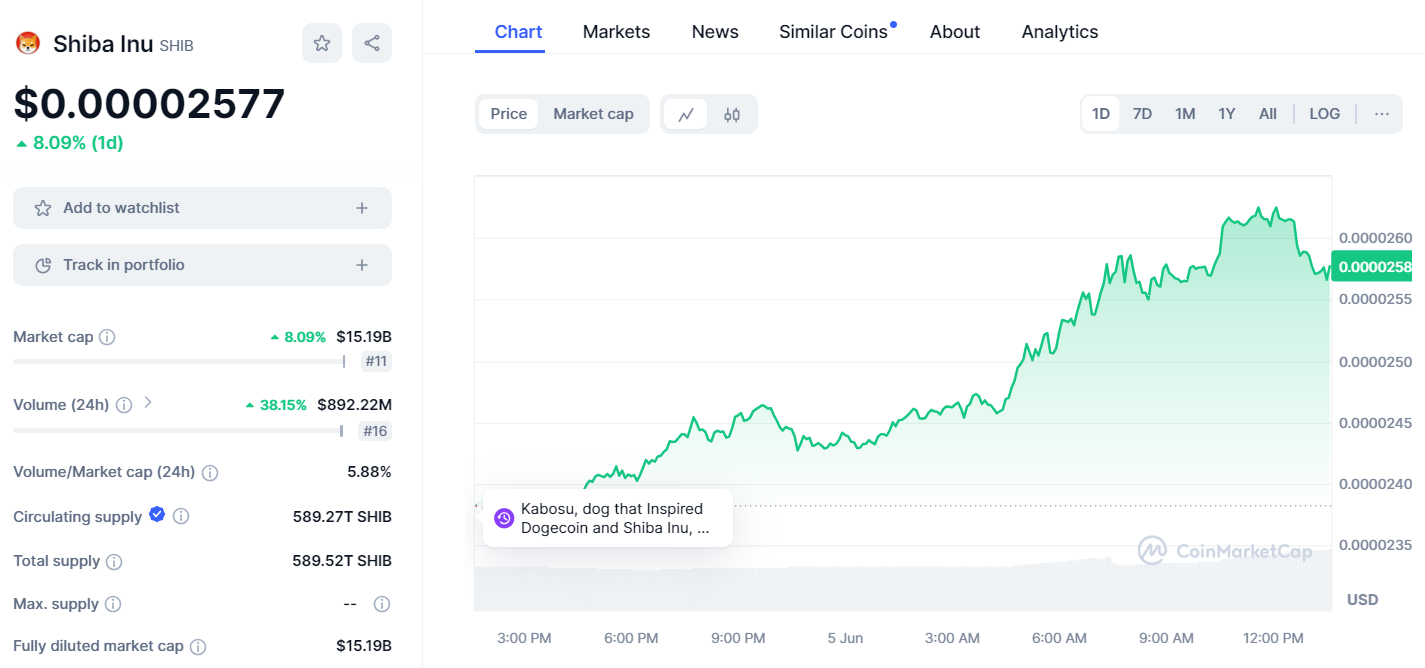Click the $892.22M volume value
Viewport: 1425px width, 668px height.
pos(354,405)
